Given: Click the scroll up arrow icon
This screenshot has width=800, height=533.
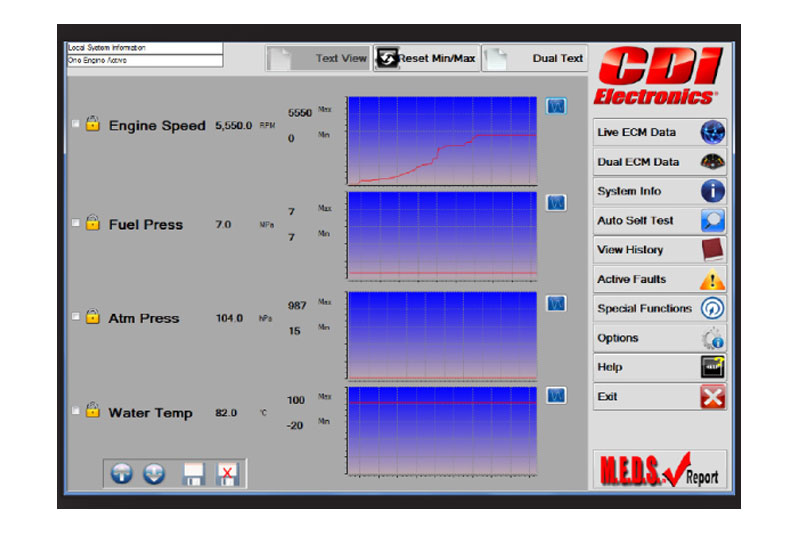Looking at the screenshot, I should [x=122, y=474].
